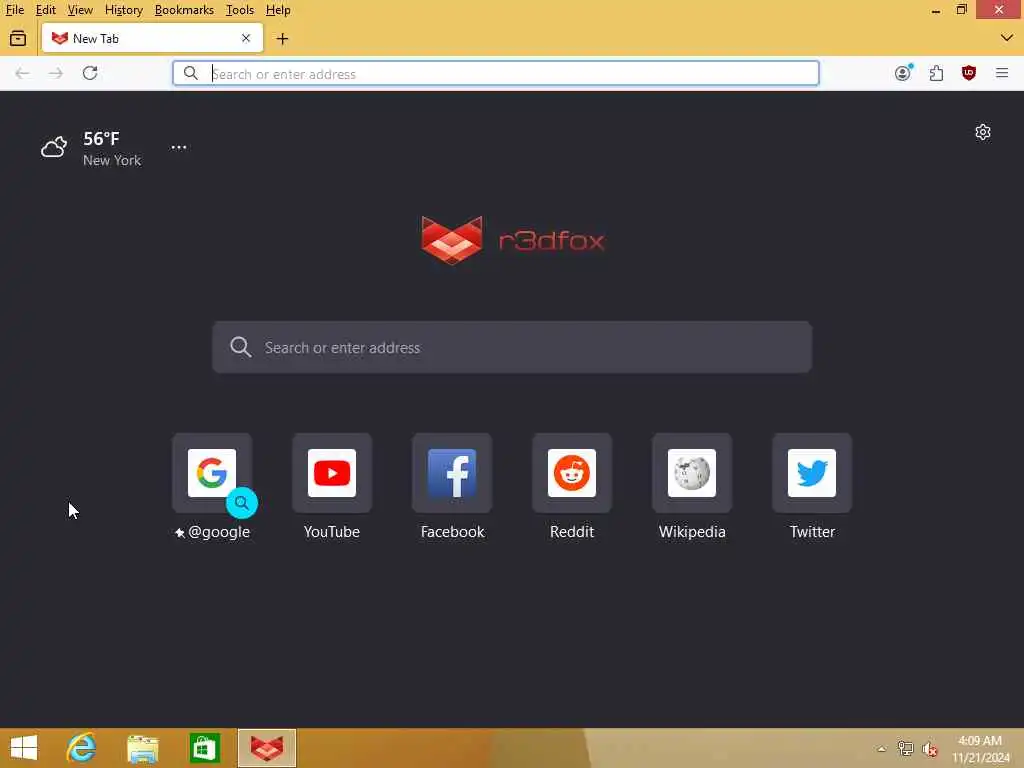
Task: Open the hamburger application menu
Action: tap(1002, 73)
